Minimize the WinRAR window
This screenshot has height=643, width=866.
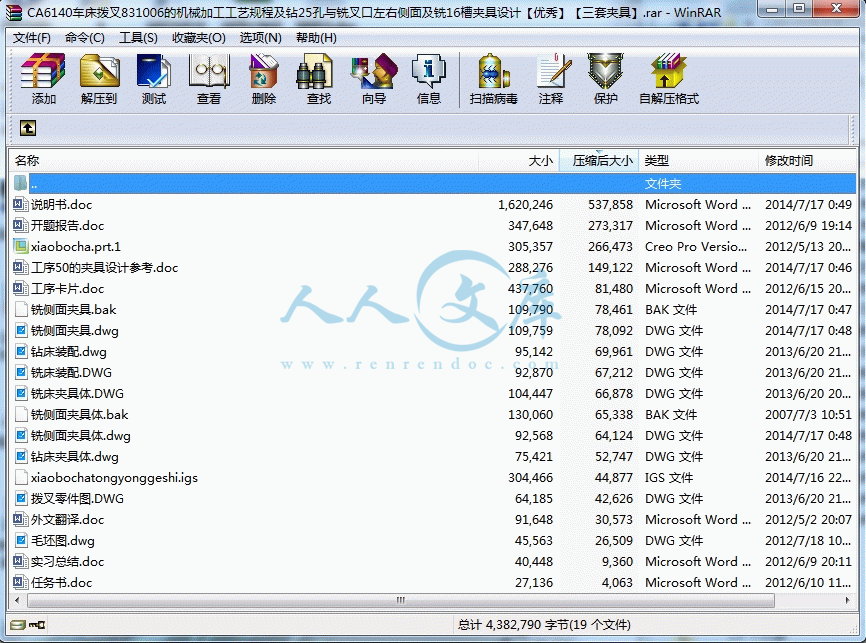pyautogui.click(x=773, y=9)
